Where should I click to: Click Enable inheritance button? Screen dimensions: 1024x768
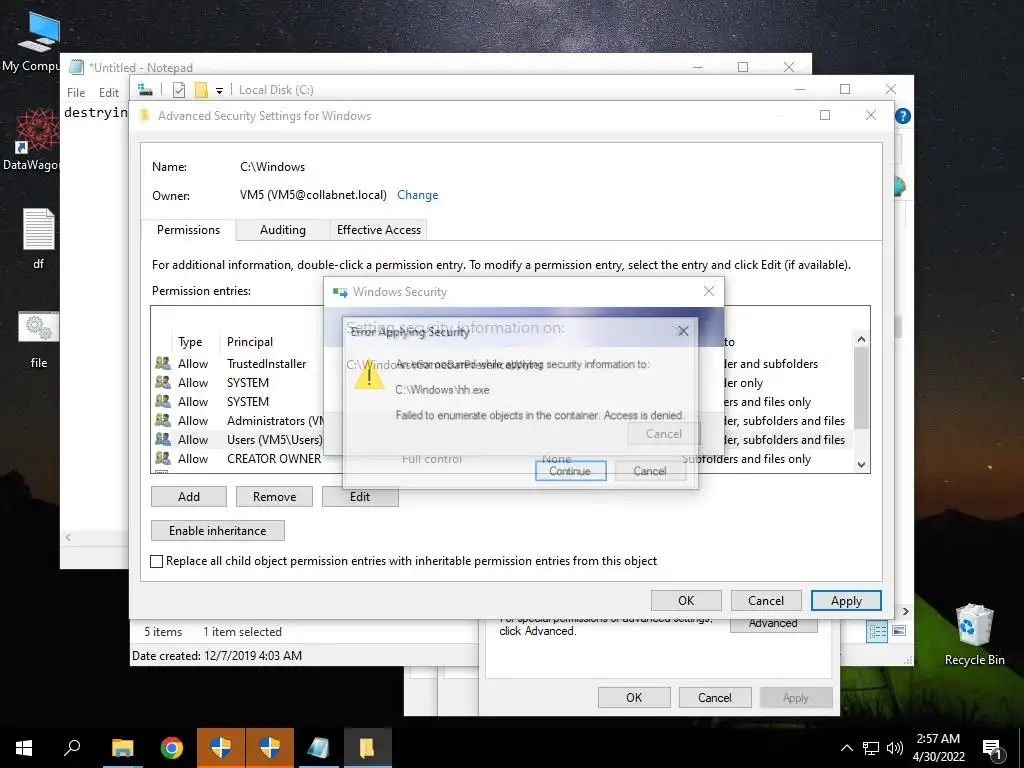point(217,531)
